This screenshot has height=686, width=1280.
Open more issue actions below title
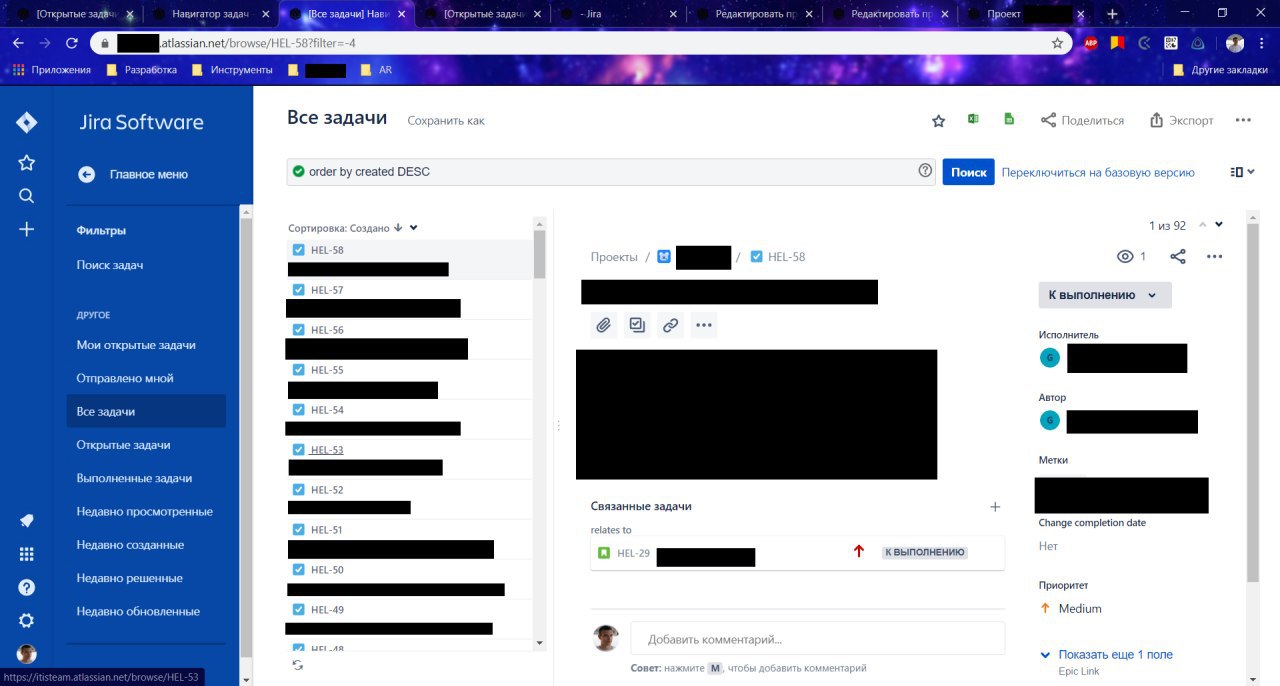coord(704,324)
